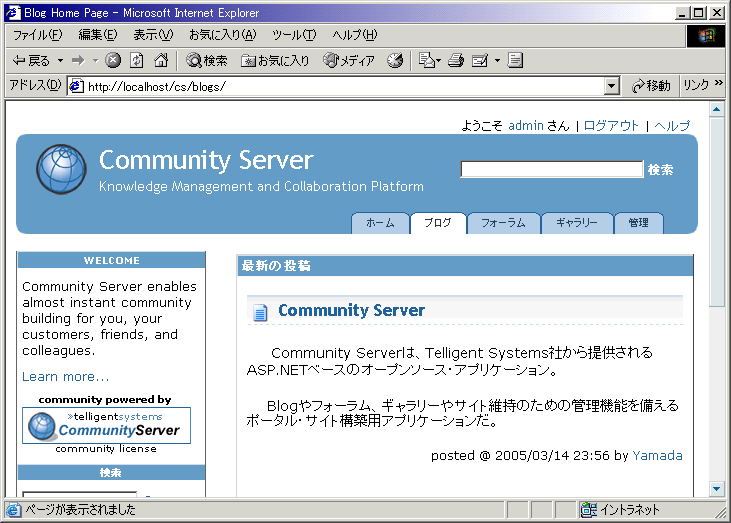Click the Edit page toolbar icon
The image size is (731, 523).
(480, 60)
